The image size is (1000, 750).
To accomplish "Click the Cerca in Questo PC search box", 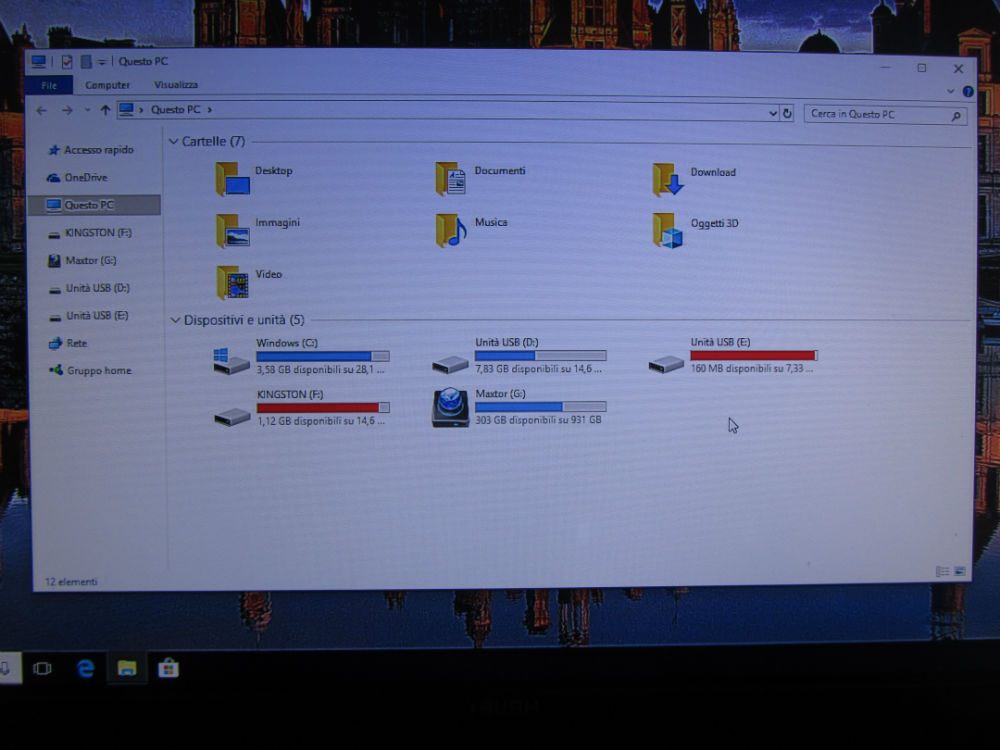I will (878, 115).
